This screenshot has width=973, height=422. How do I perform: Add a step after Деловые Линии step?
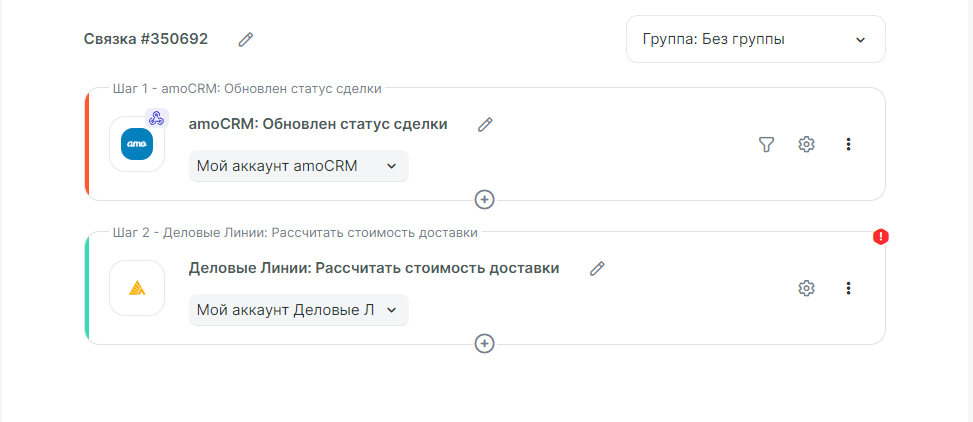coord(485,343)
